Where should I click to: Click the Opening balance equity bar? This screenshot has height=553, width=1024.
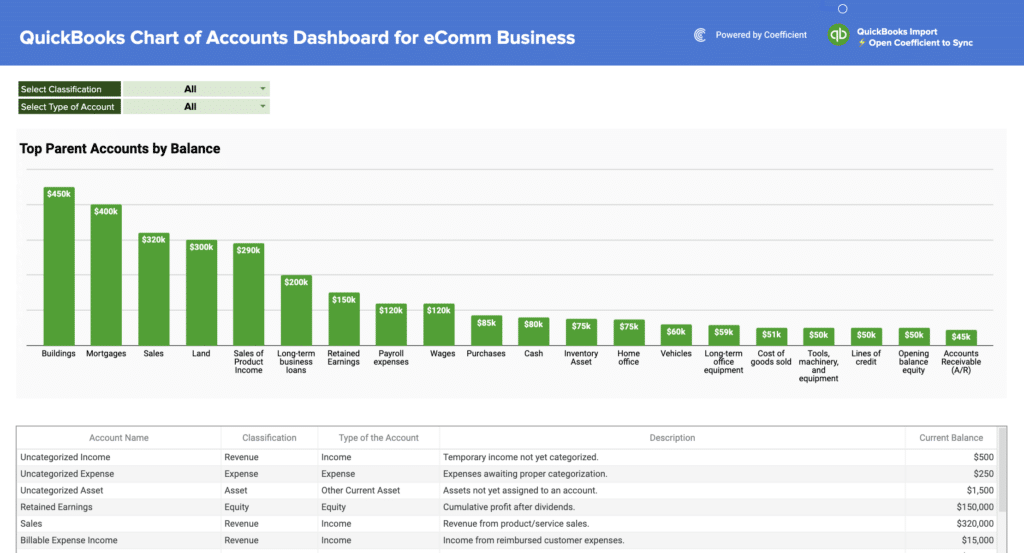click(x=913, y=337)
